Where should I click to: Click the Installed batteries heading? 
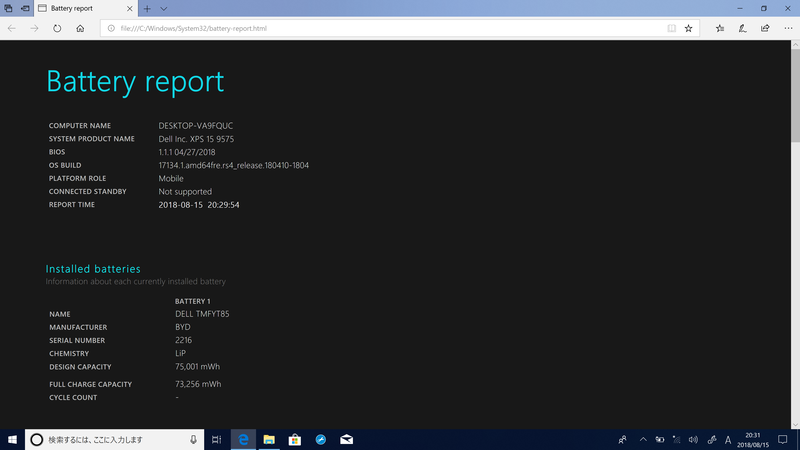(93, 269)
